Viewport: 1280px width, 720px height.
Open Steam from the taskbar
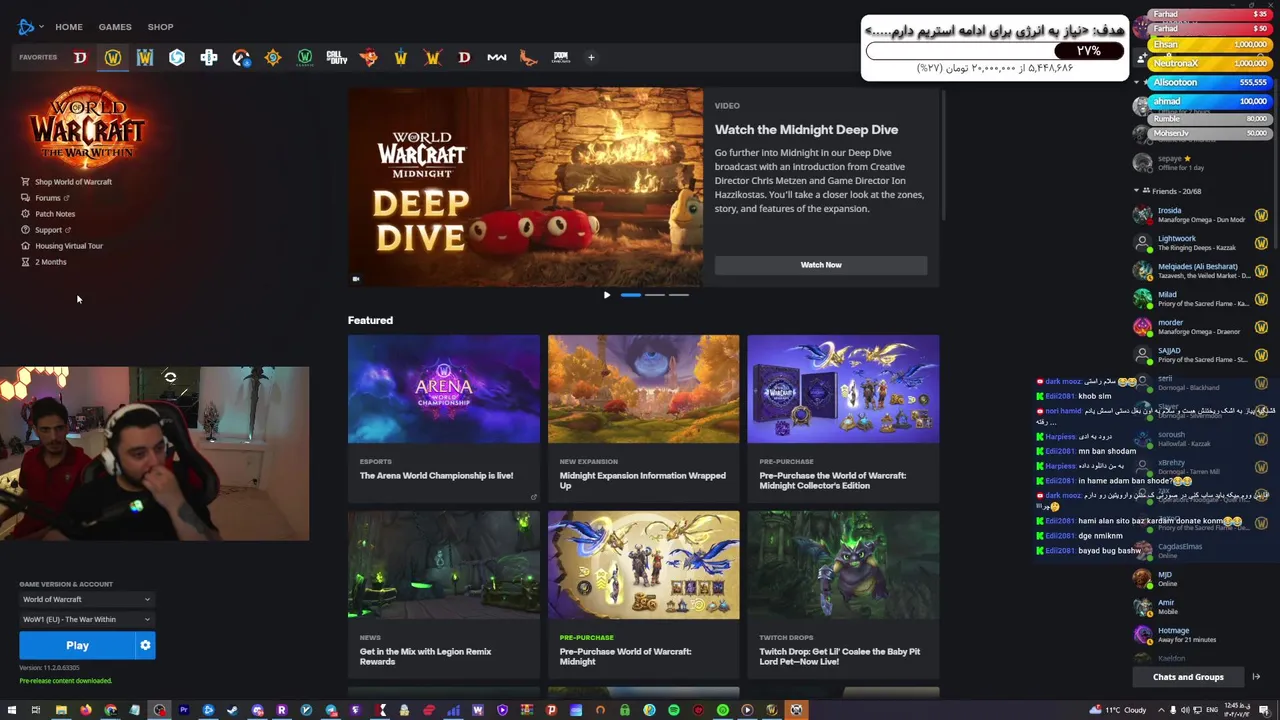pyautogui.click(x=232, y=710)
